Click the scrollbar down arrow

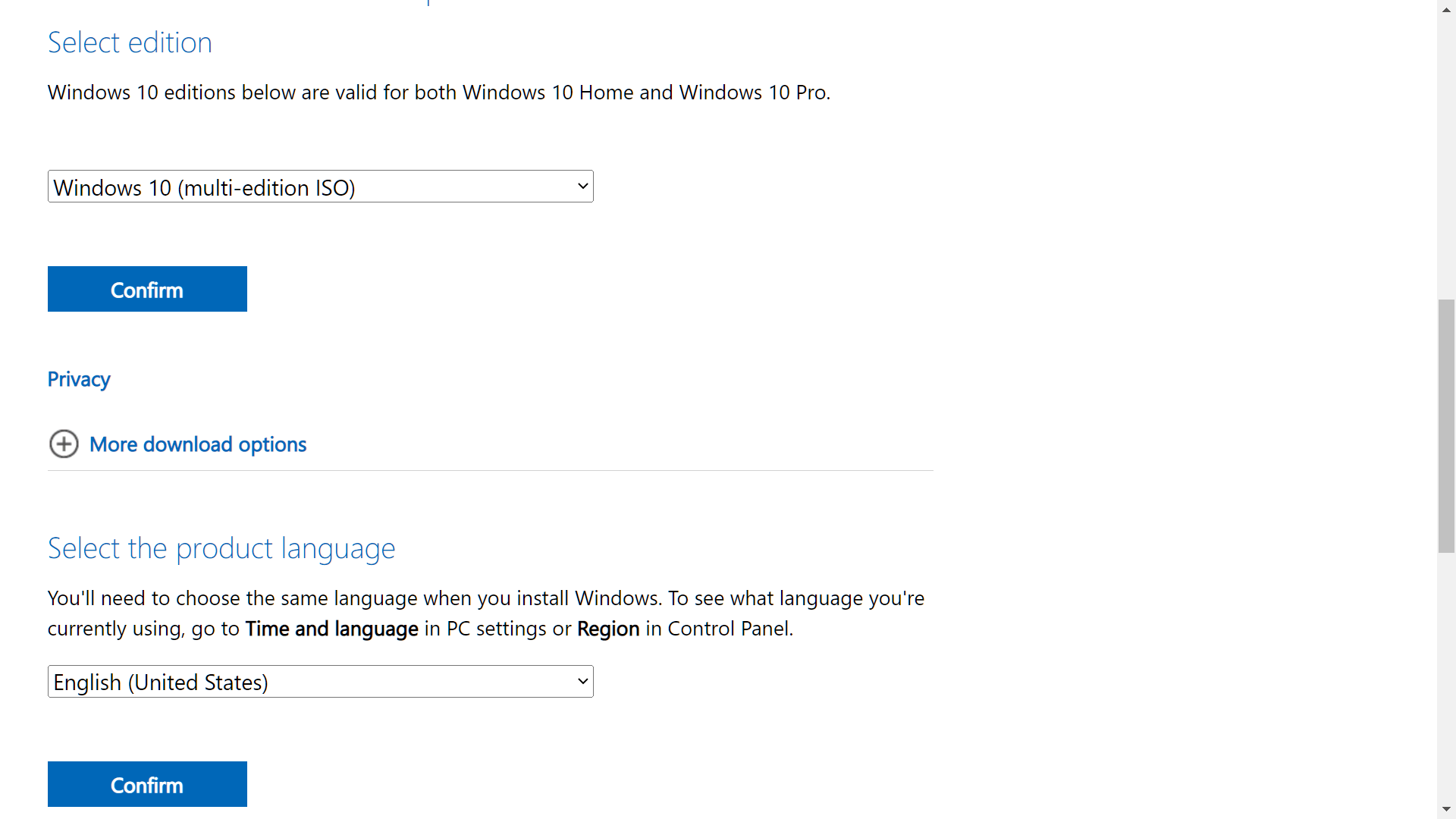pyautogui.click(x=1446, y=809)
